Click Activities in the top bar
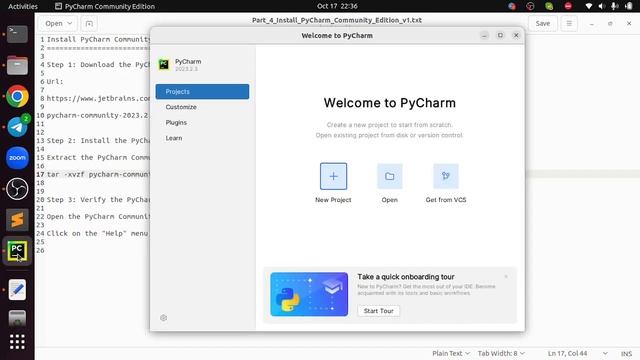The width and height of the screenshot is (640, 360). coord(23,6)
